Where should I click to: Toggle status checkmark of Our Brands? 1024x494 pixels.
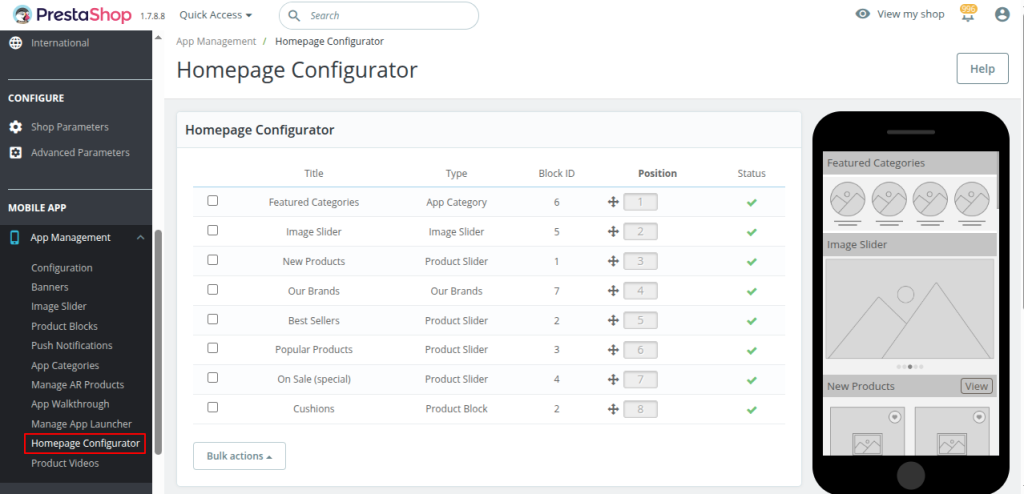752,291
